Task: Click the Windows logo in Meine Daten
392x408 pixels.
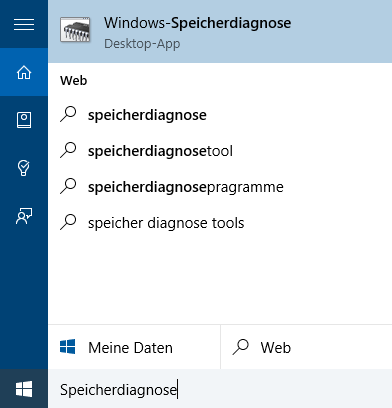Action: coord(68,347)
